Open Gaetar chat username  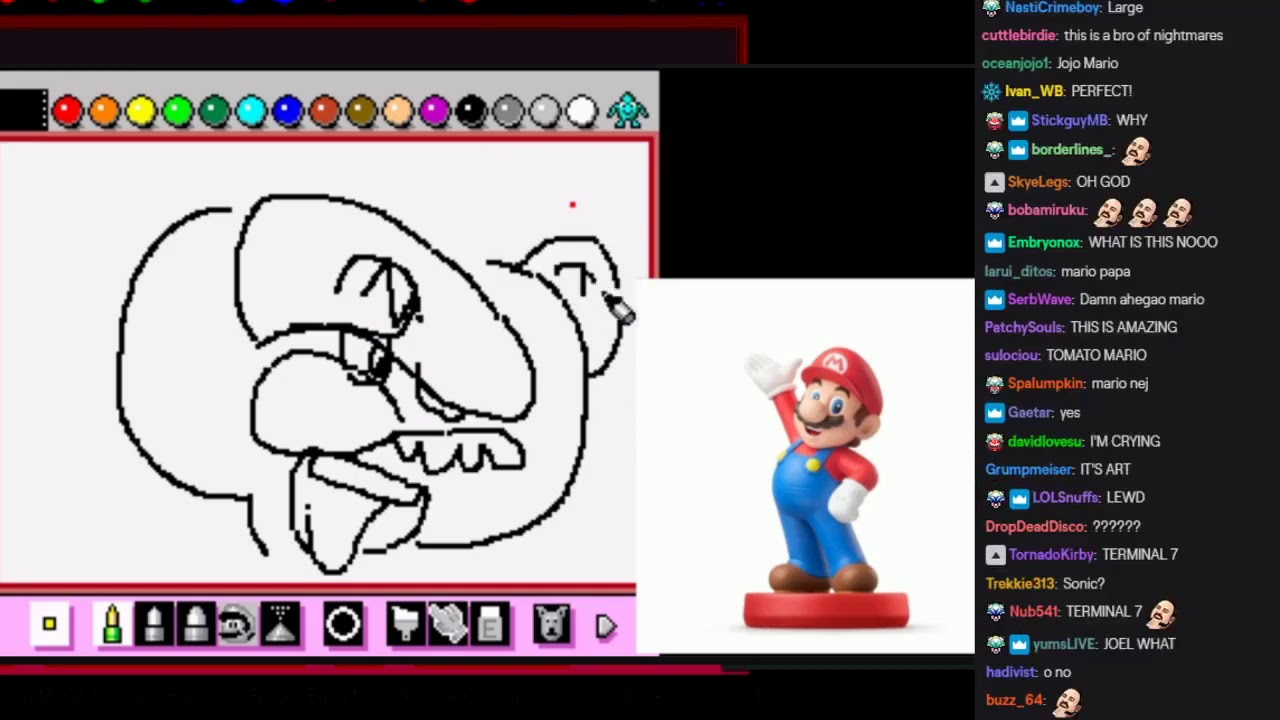click(x=1030, y=412)
